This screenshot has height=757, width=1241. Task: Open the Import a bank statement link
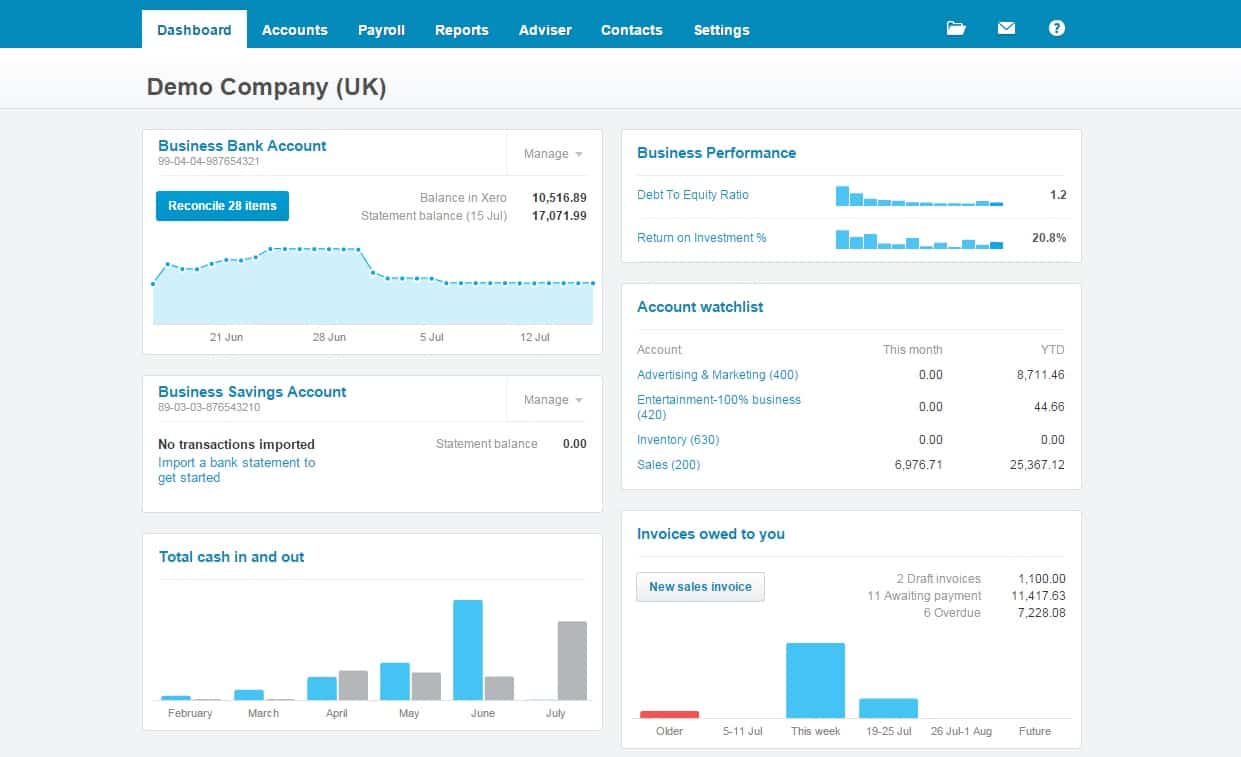click(x=237, y=463)
